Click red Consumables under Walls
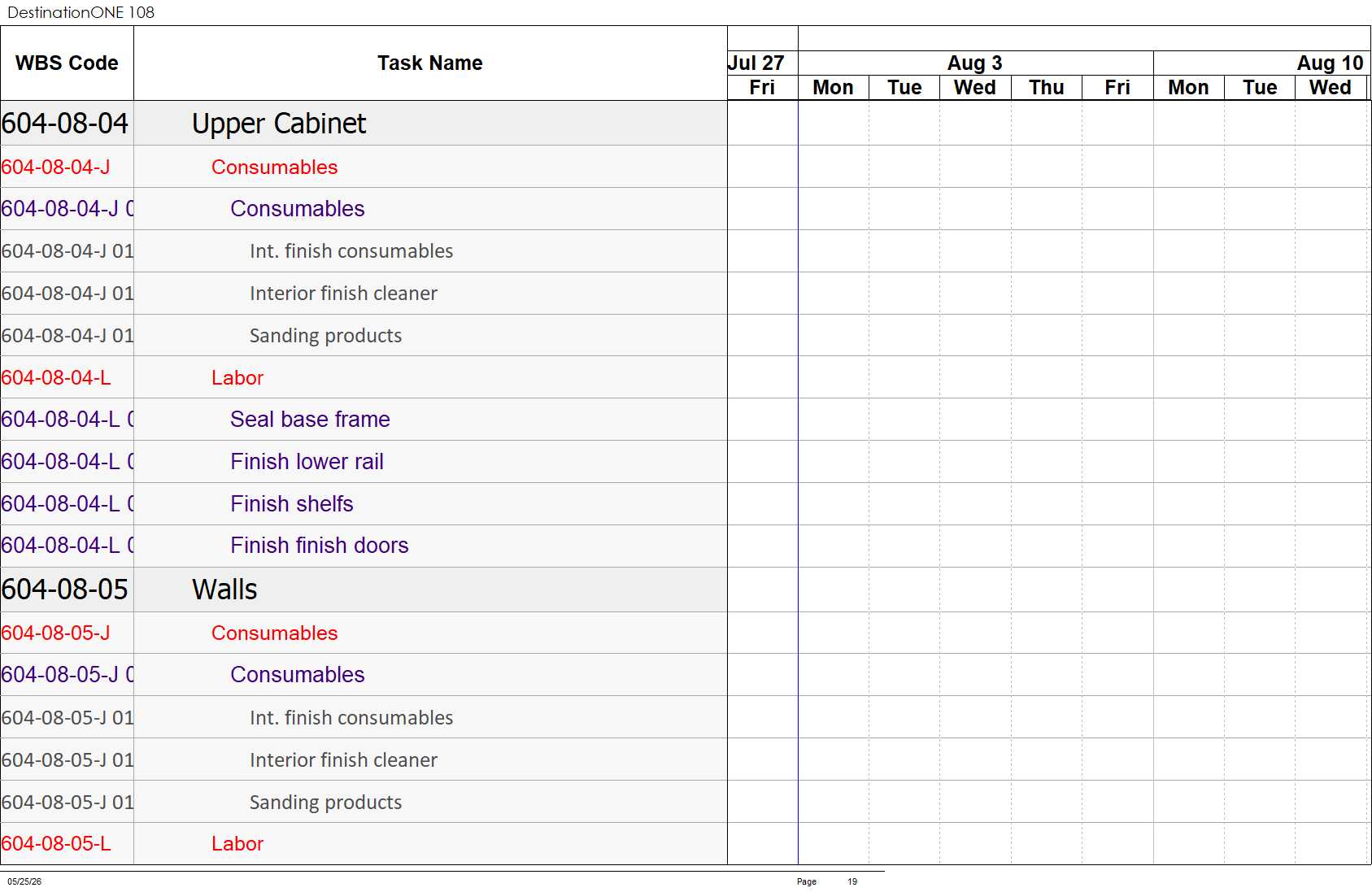The width and height of the screenshot is (1372, 892). coord(274,633)
